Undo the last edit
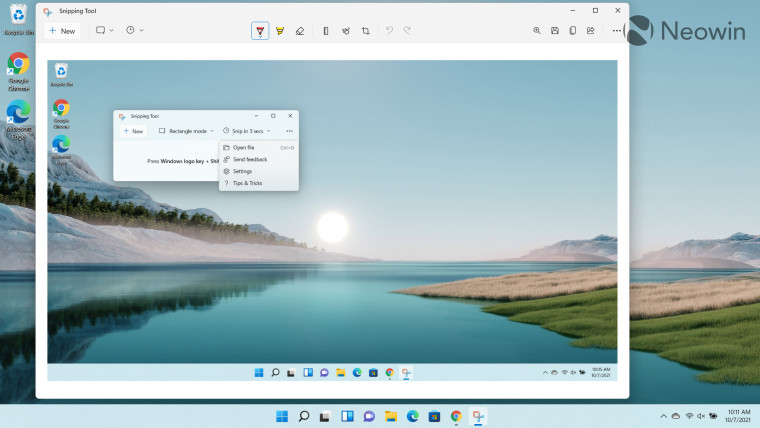Screen dimensions: 760x428 [x=389, y=31]
